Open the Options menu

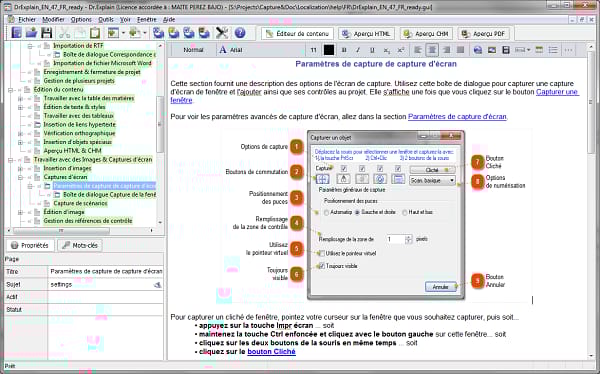click(x=81, y=20)
